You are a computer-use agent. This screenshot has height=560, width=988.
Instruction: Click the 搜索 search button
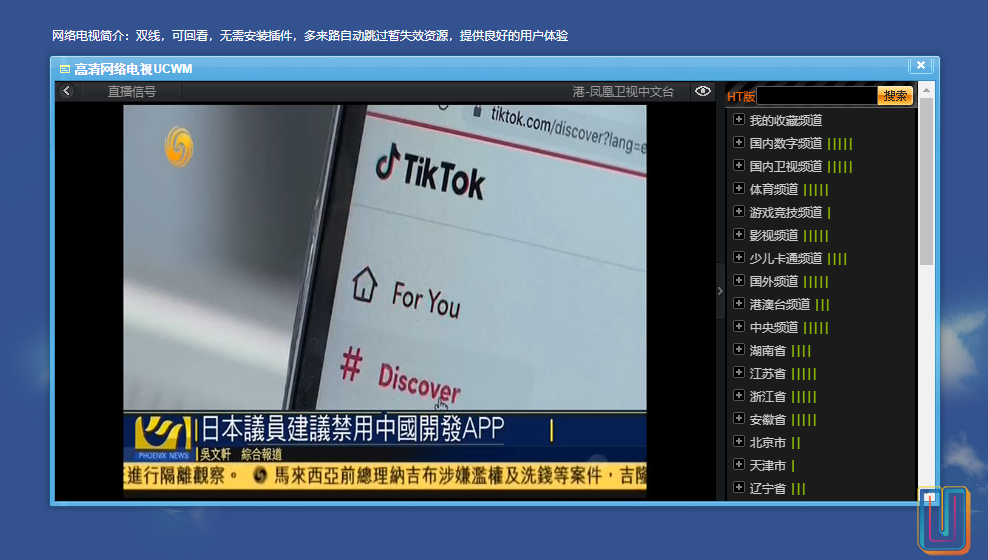(x=895, y=96)
